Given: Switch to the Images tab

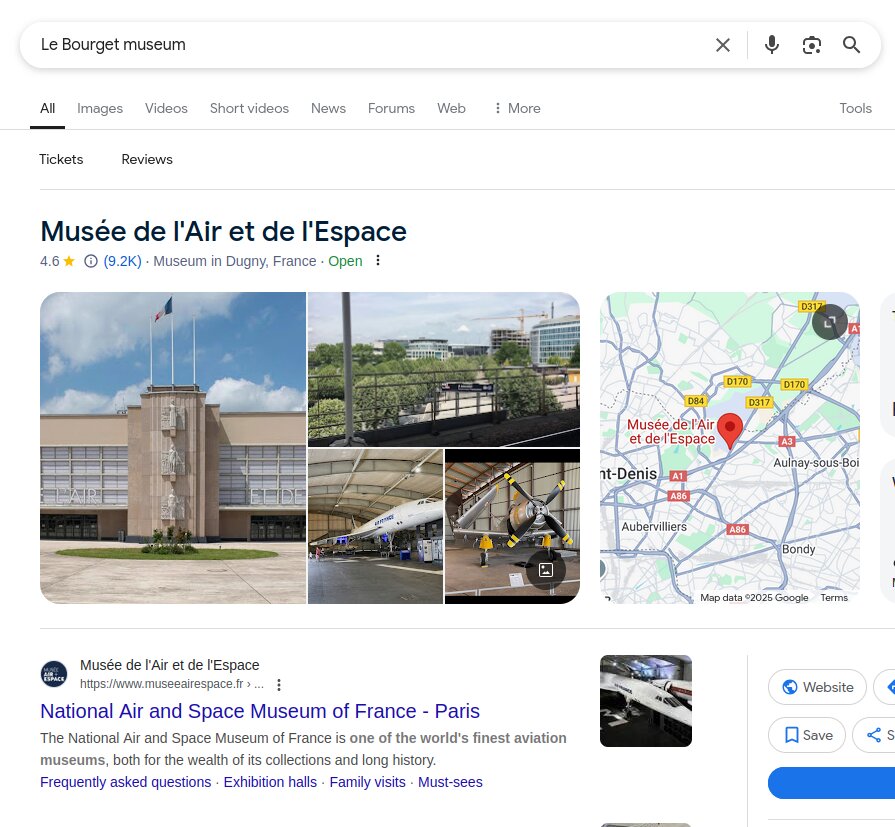Looking at the screenshot, I should pos(100,108).
